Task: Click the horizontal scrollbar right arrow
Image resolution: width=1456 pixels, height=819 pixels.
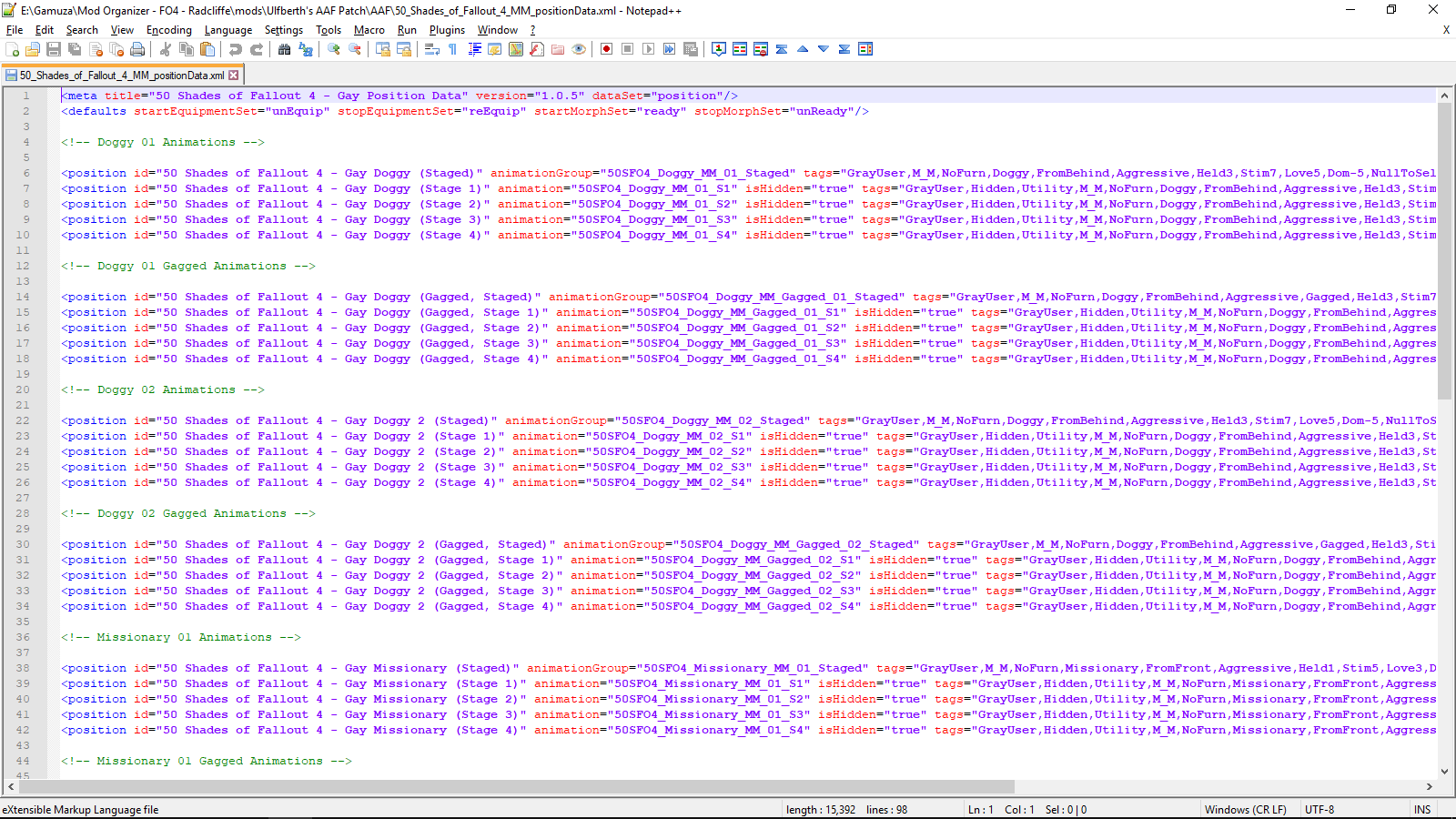Action: click(x=1429, y=786)
